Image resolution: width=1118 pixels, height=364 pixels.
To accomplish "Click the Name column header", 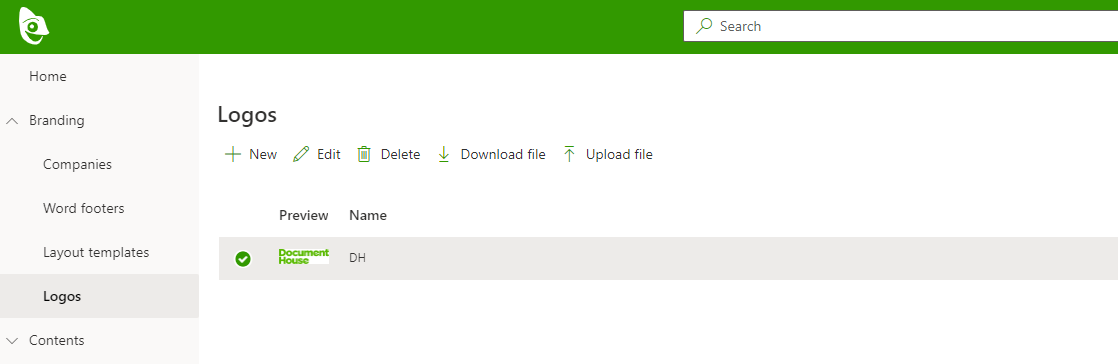I will (x=368, y=215).
